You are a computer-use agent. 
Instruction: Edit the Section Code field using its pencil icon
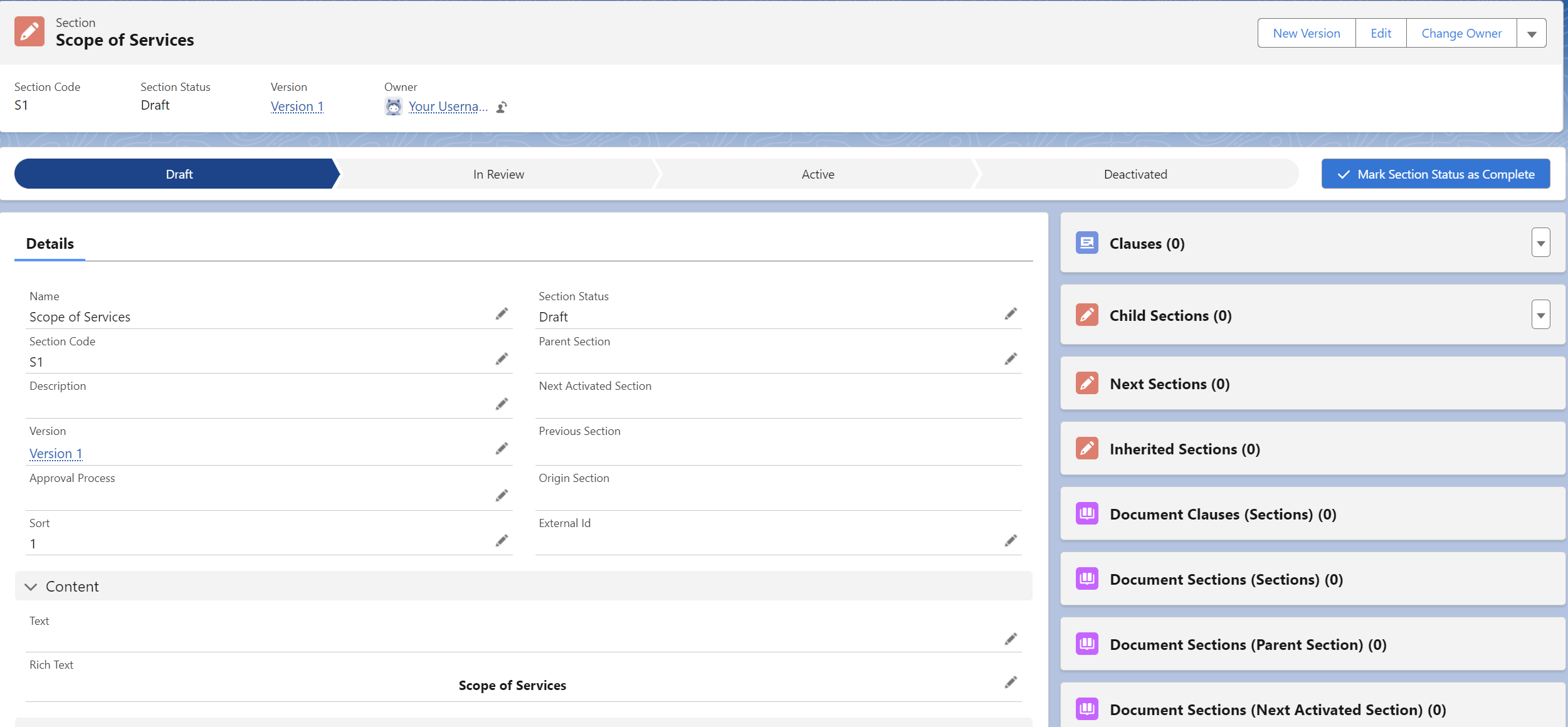coord(502,358)
